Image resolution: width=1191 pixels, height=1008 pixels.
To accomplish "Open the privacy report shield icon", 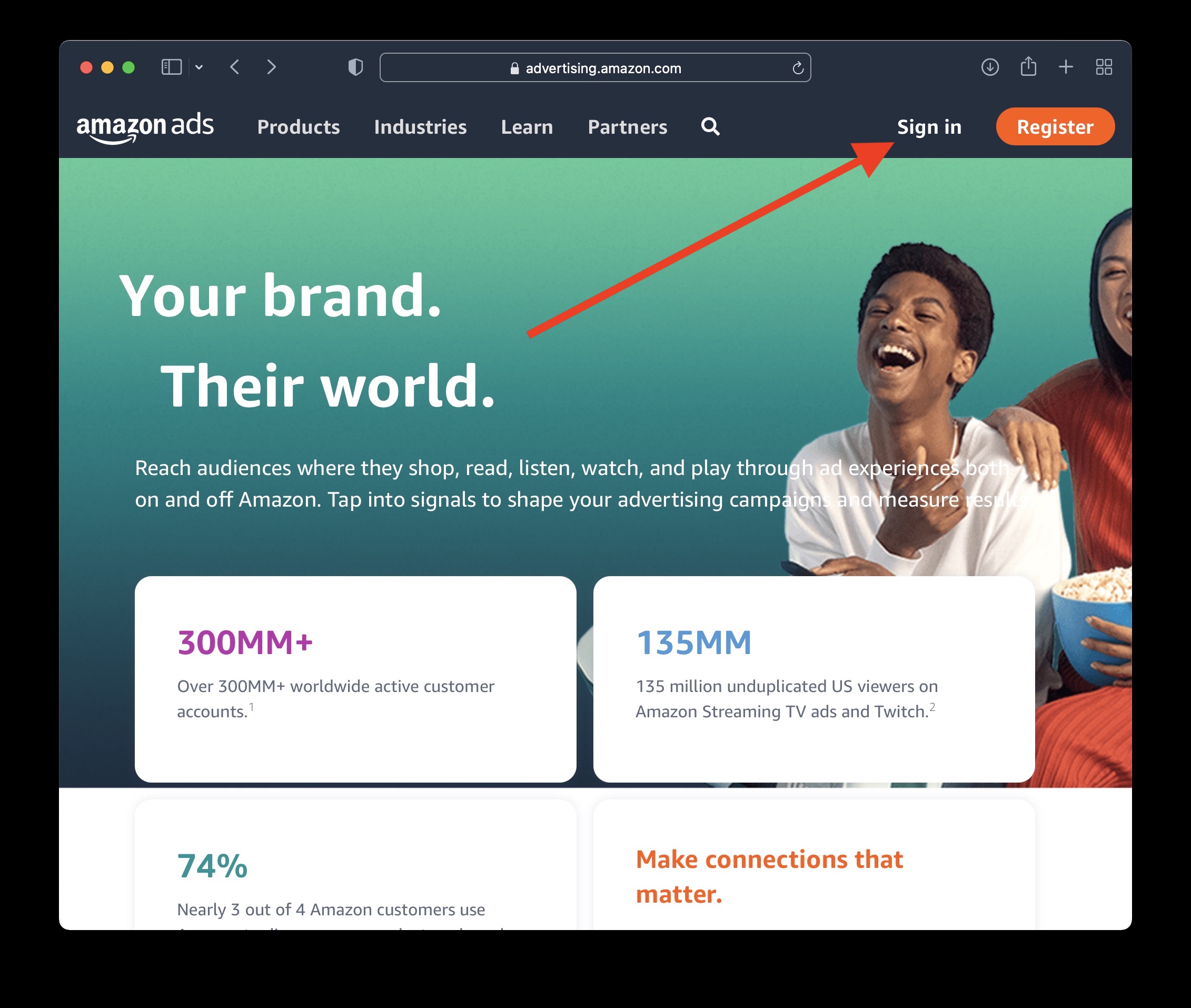I will point(355,67).
